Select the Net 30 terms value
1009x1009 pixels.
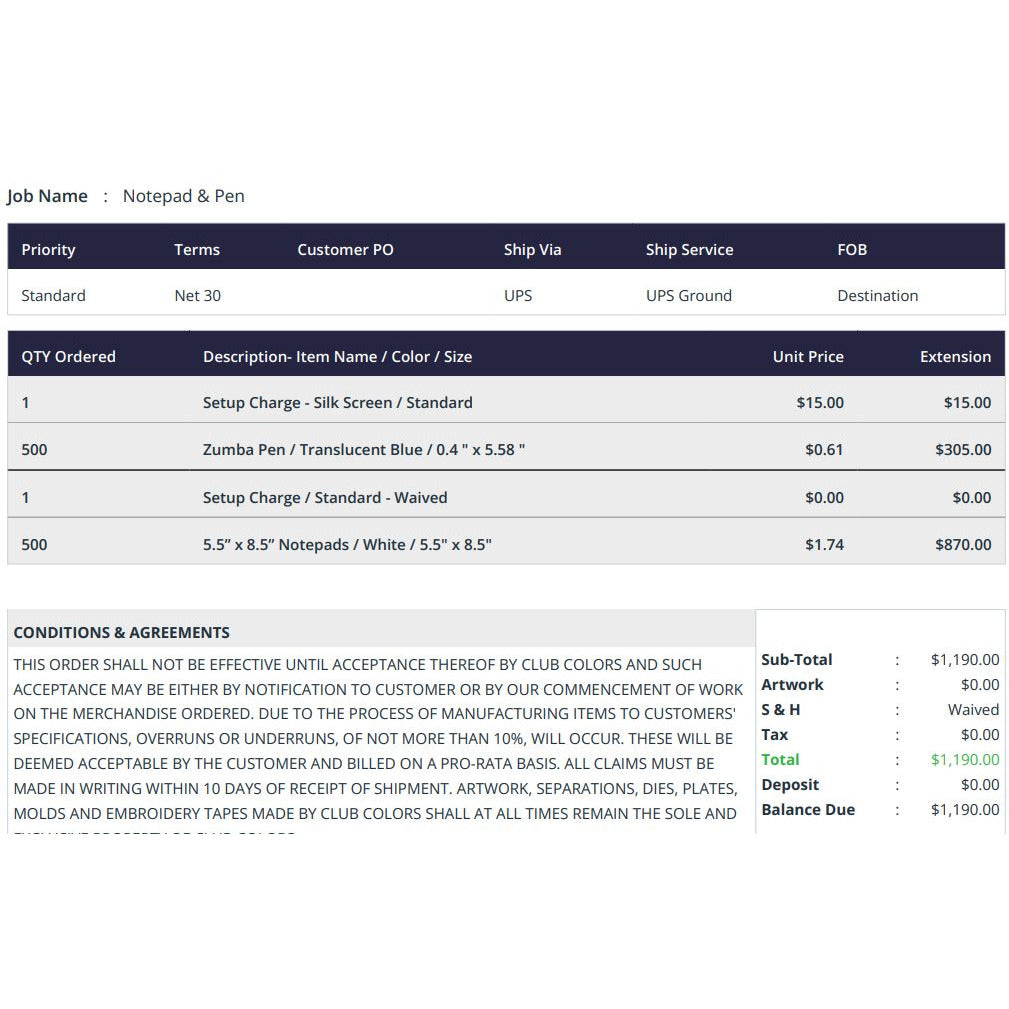198,295
